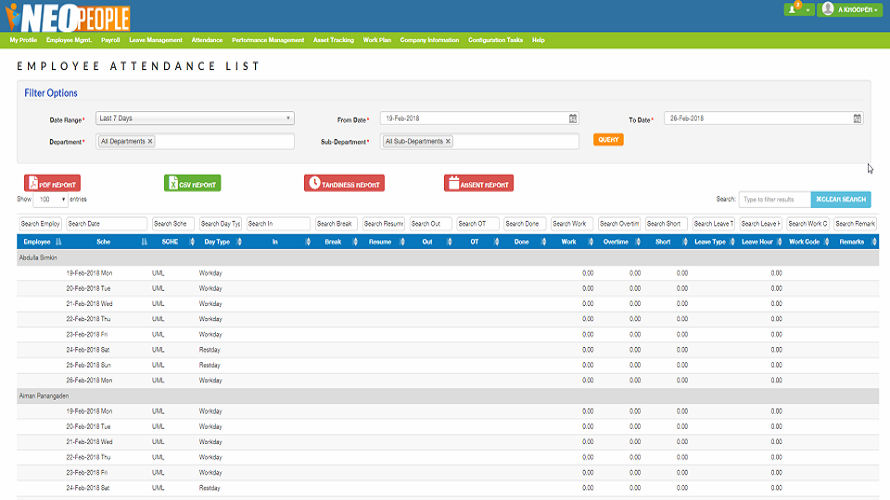Viewport: 890px width, 500px height.
Task: Open the Payroll menu
Action: [x=110, y=40]
